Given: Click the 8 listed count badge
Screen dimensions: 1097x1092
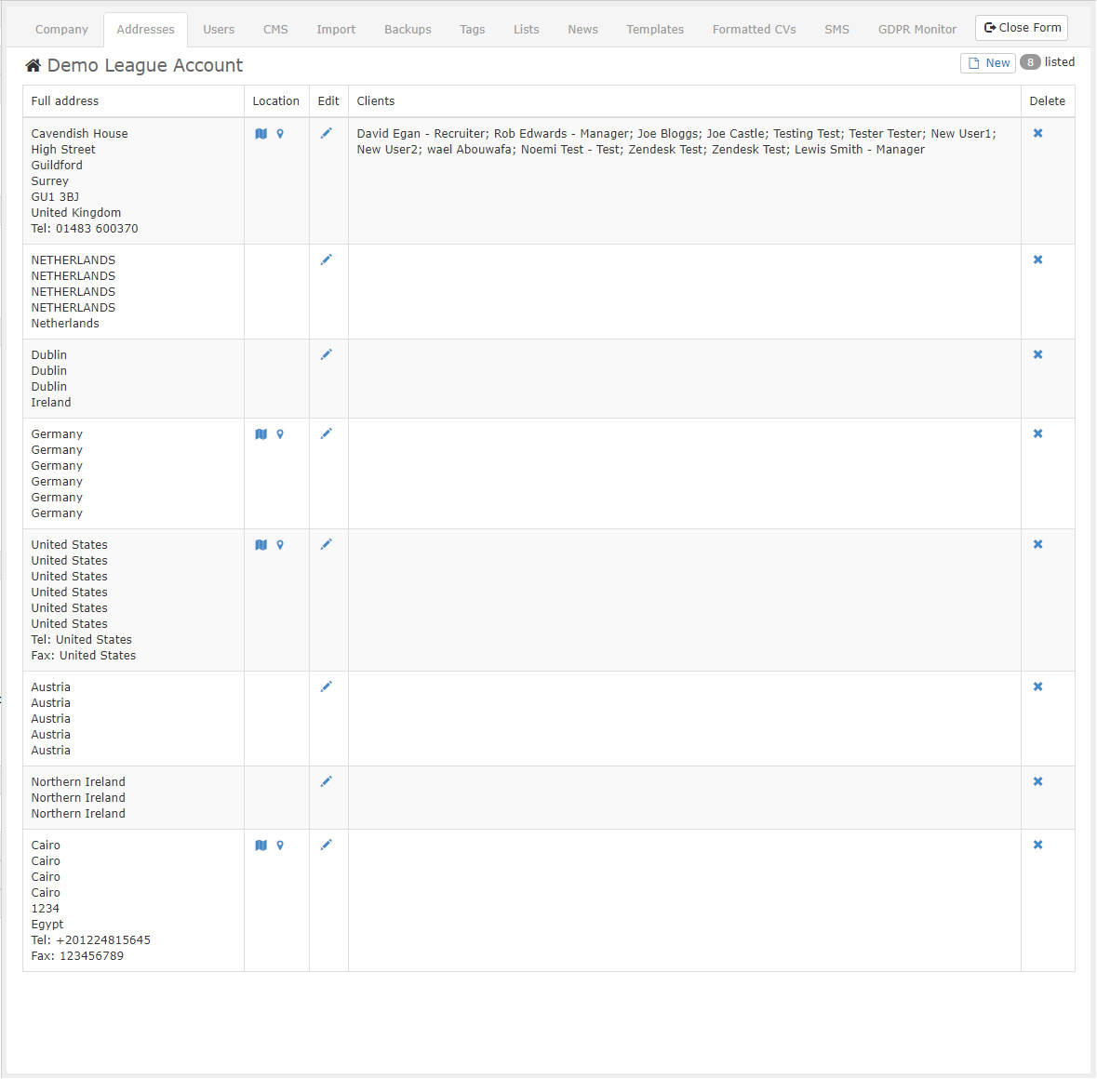Looking at the screenshot, I should tap(1030, 62).
